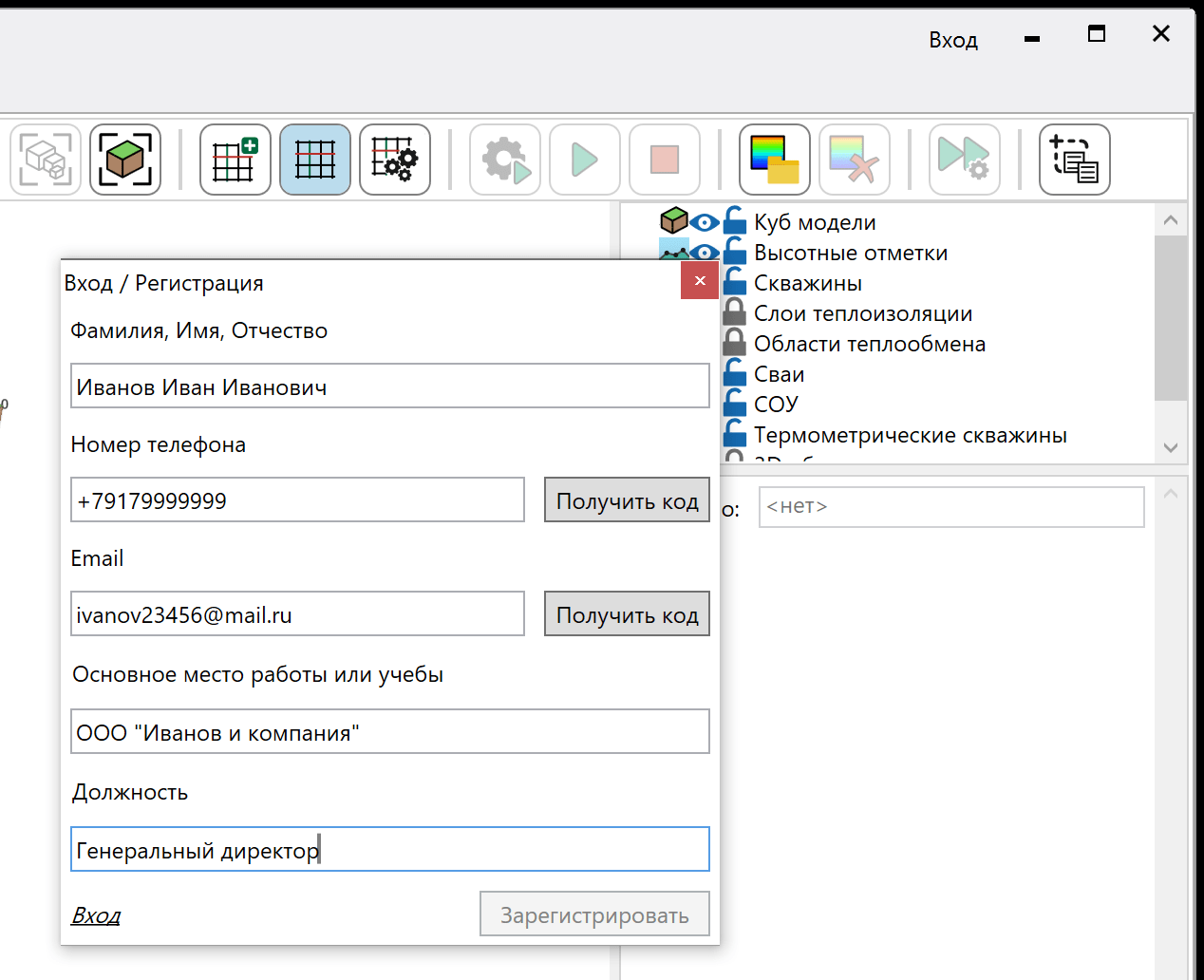Open the Вход menu in the title bar
This screenshot has height=980, width=1204.
coord(953,40)
